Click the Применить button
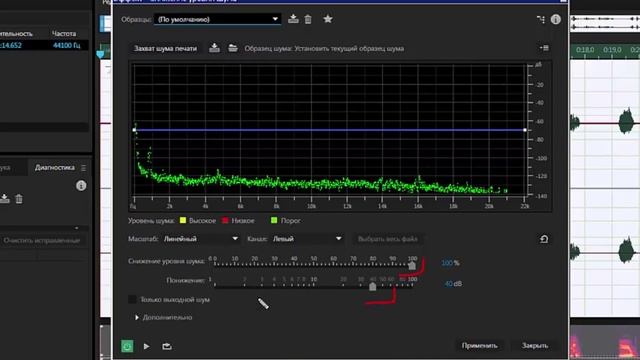Image resolution: width=640 pixels, height=360 pixels. (480, 345)
